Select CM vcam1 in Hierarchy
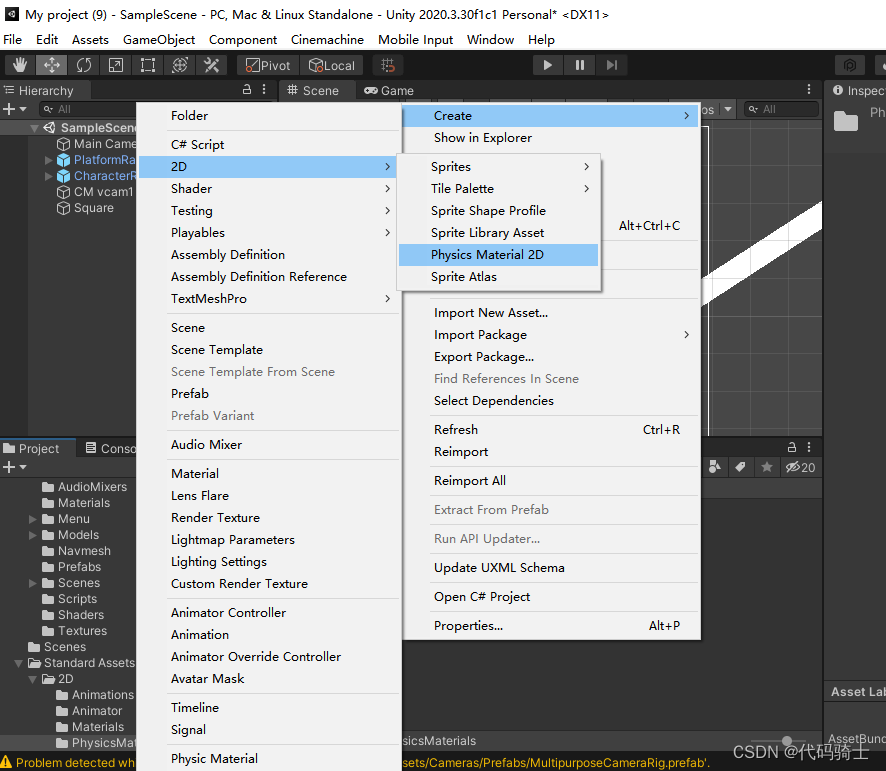The image size is (886, 771). pyautogui.click(x=95, y=192)
